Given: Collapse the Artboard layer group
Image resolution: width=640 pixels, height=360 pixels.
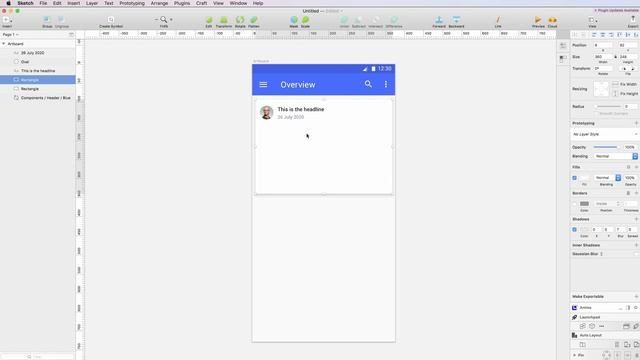Looking at the screenshot, I should click(4, 44).
